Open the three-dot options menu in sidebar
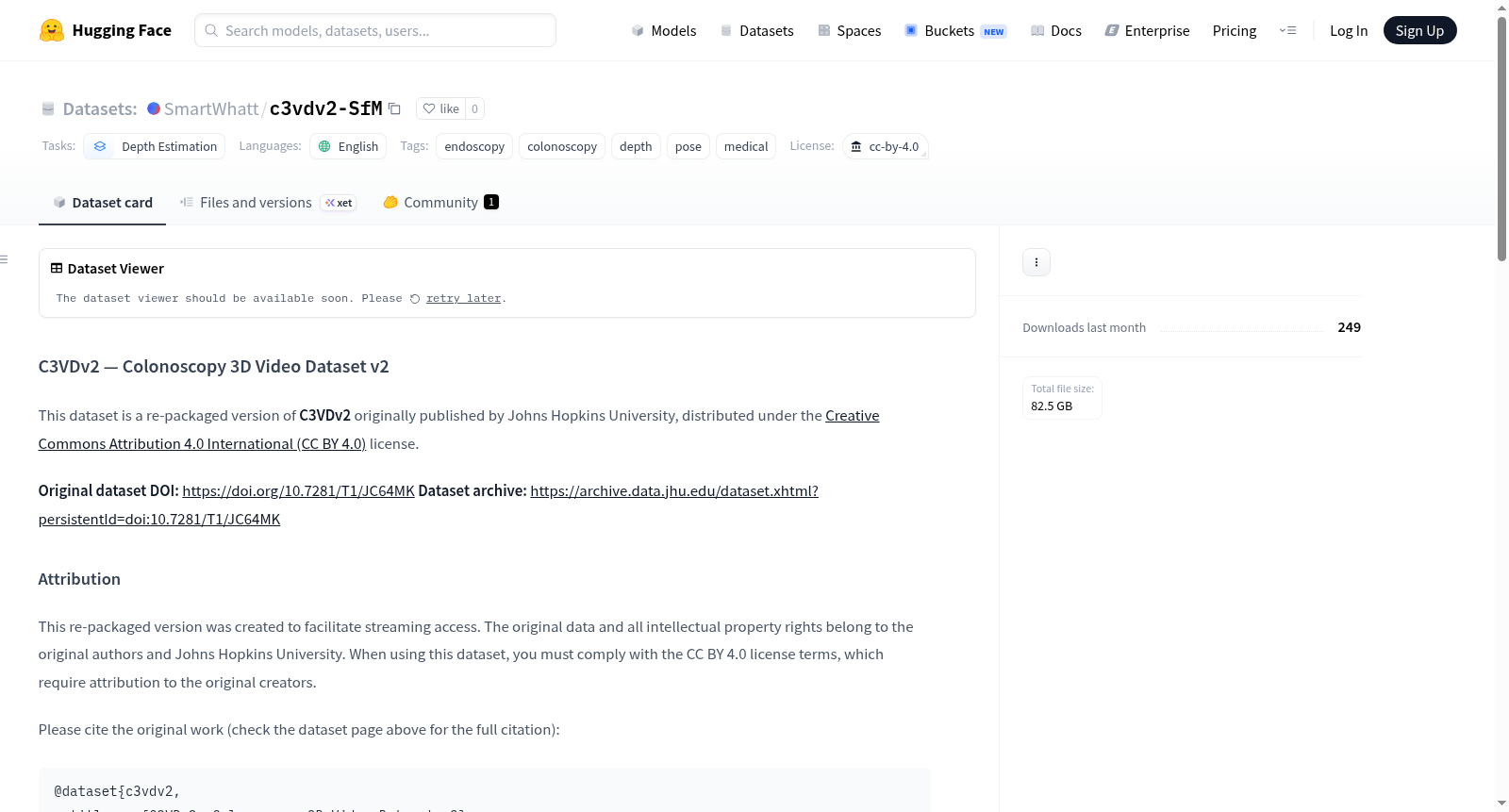The height and width of the screenshot is (812, 1509). [x=1036, y=262]
